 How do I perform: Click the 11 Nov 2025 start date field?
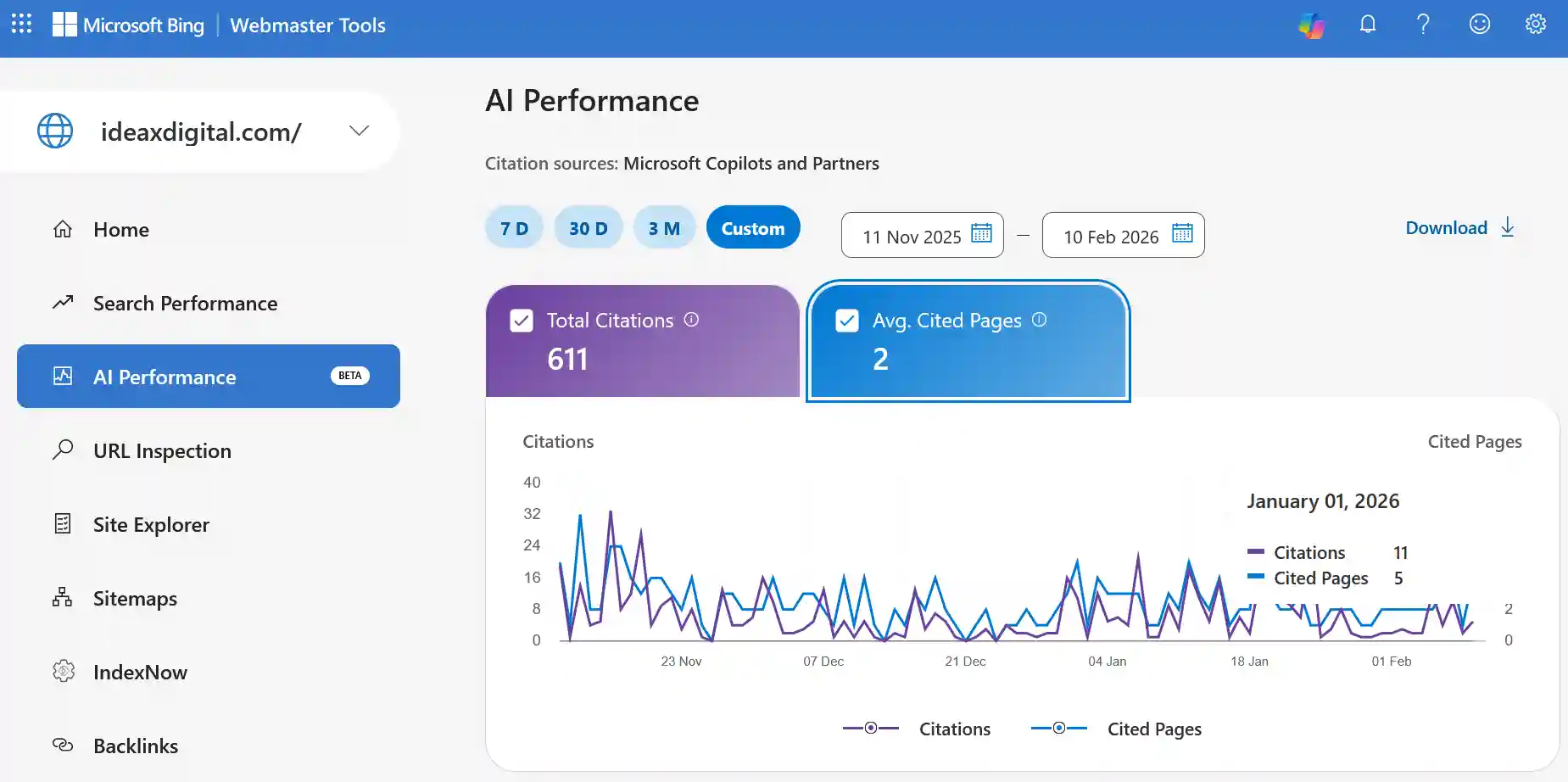tap(923, 235)
